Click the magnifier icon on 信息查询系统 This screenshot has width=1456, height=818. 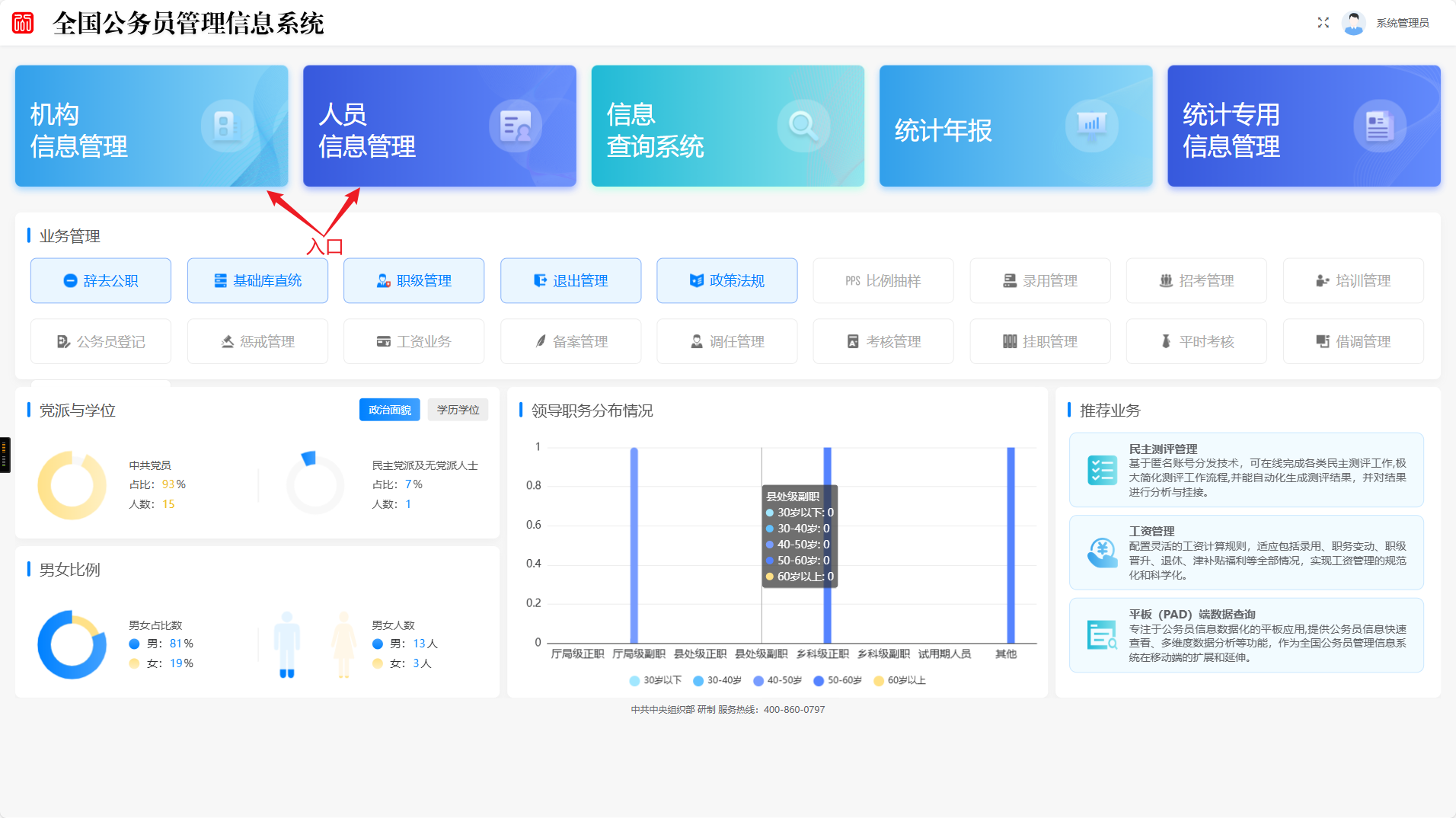[x=803, y=126]
